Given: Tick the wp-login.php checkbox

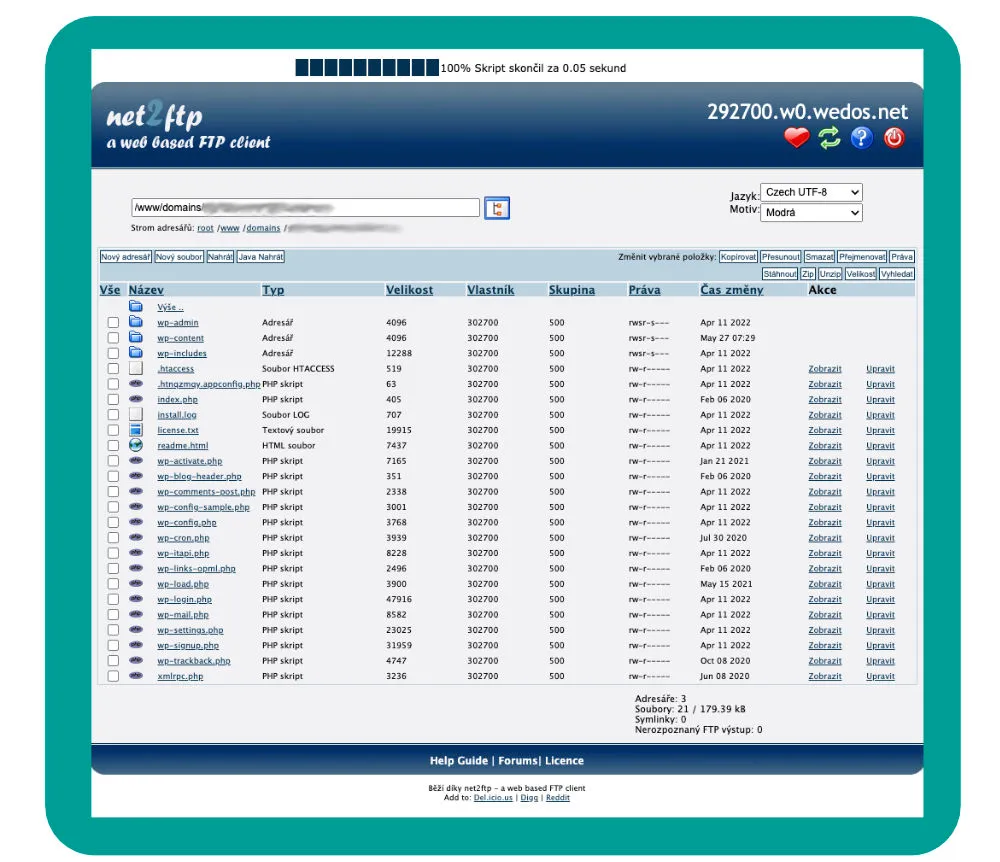Looking at the screenshot, I should pyautogui.click(x=114, y=599).
